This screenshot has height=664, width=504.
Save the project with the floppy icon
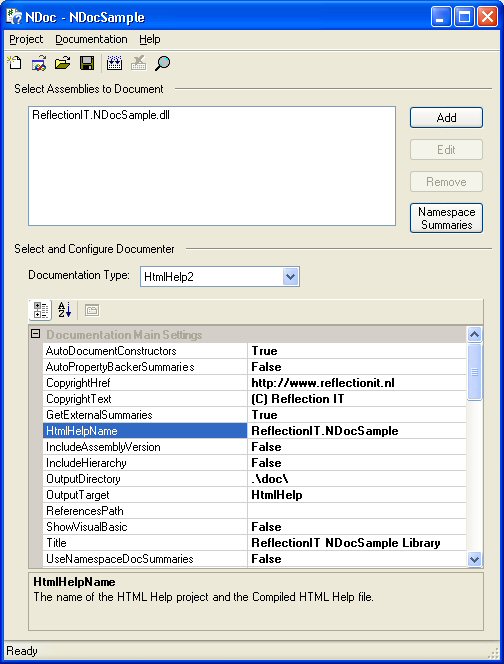click(87, 64)
